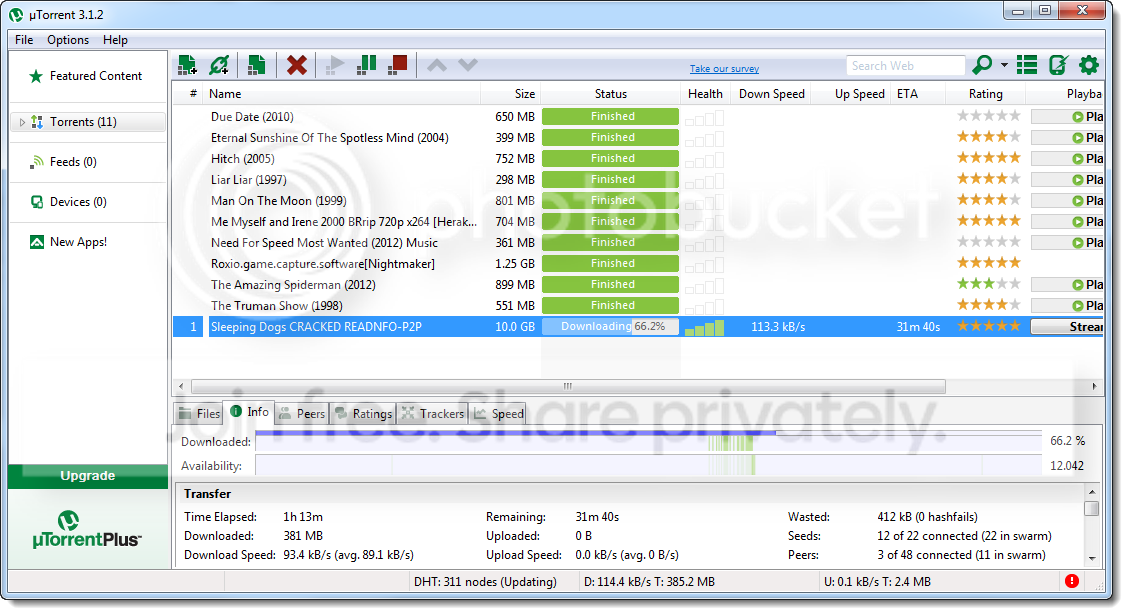Viewport: 1128px width, 615px height.
Task: Click the Pause Torrent toolbar icon
Action: [x=367, y=65]
